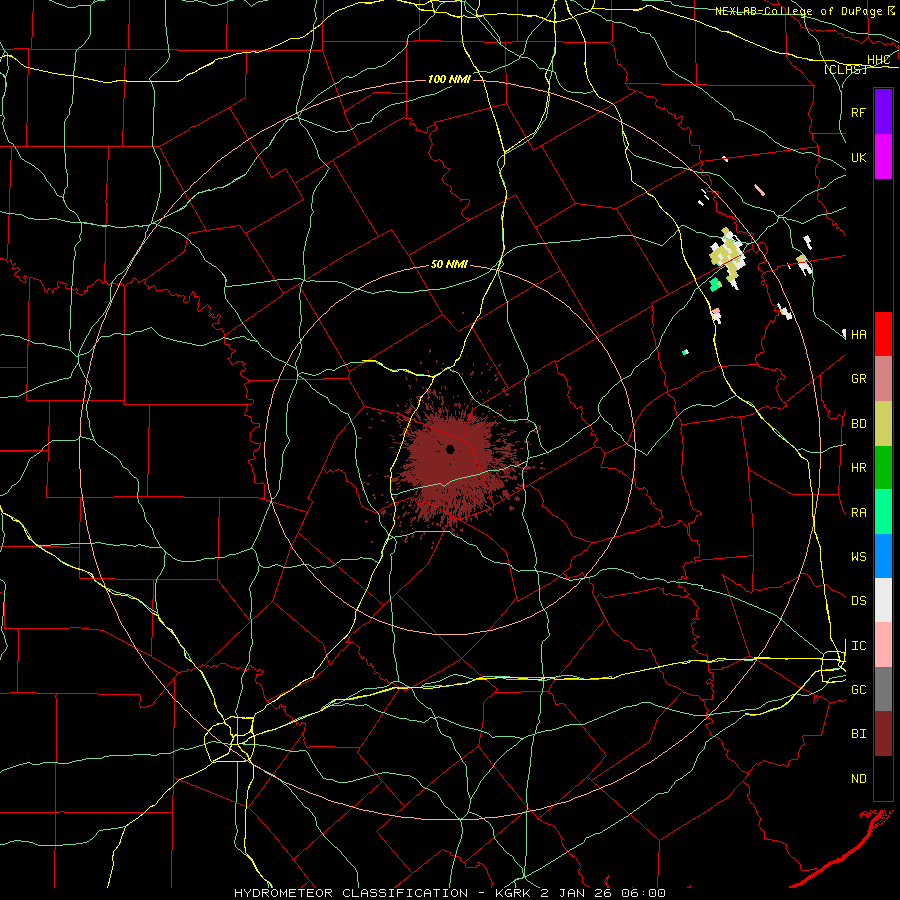Click the KGRK station identifier in caption

click(516, 893)
